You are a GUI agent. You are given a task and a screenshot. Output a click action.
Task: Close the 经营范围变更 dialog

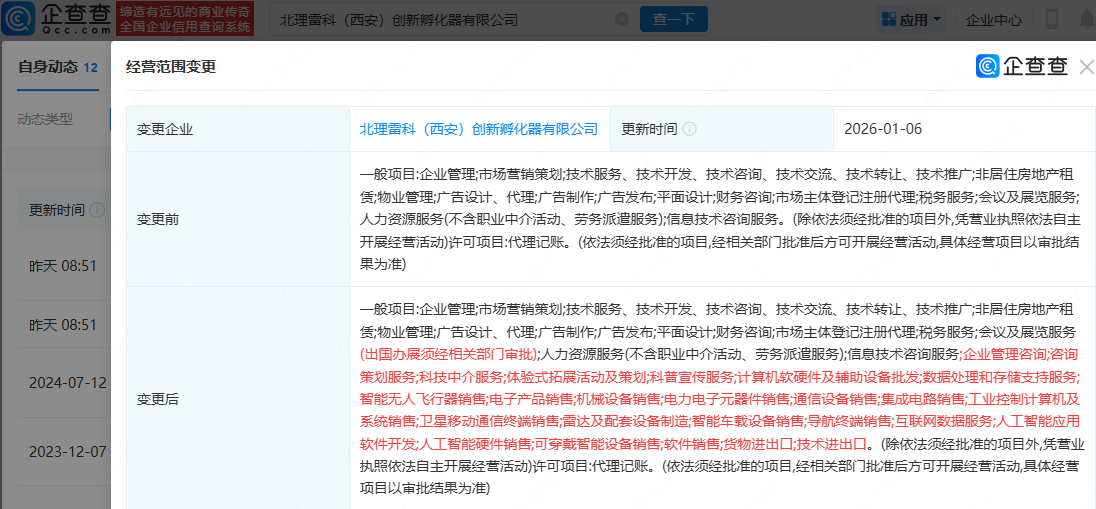[x=1086, y=67]
